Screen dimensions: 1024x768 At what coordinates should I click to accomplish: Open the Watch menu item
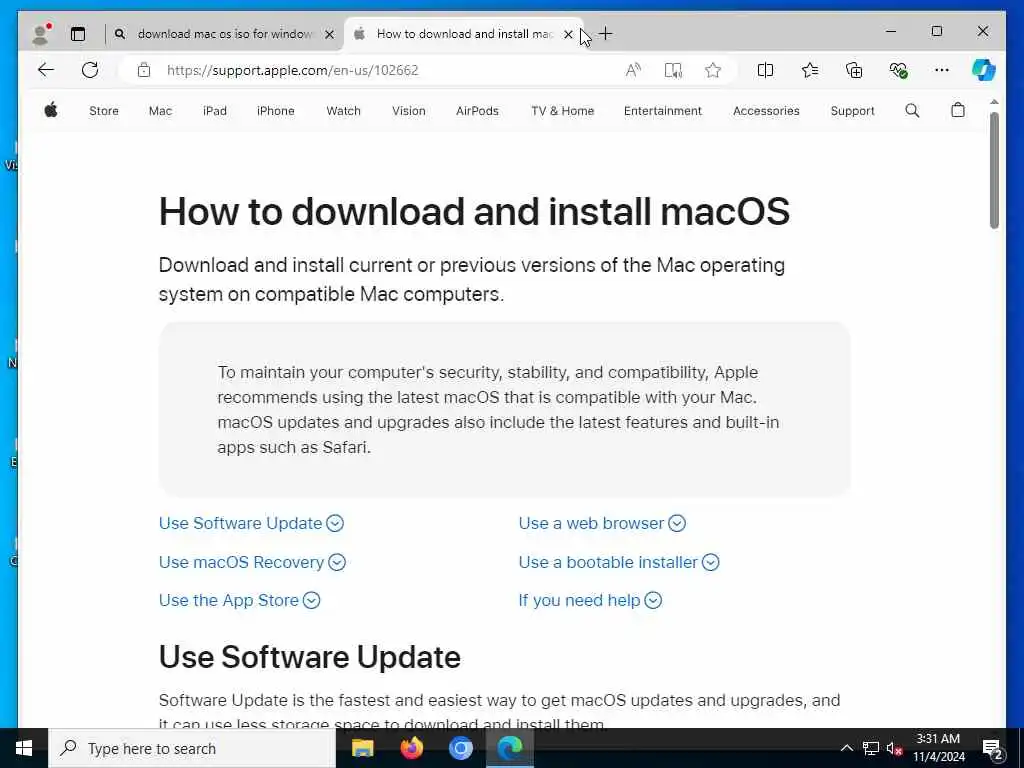(344, 111)
